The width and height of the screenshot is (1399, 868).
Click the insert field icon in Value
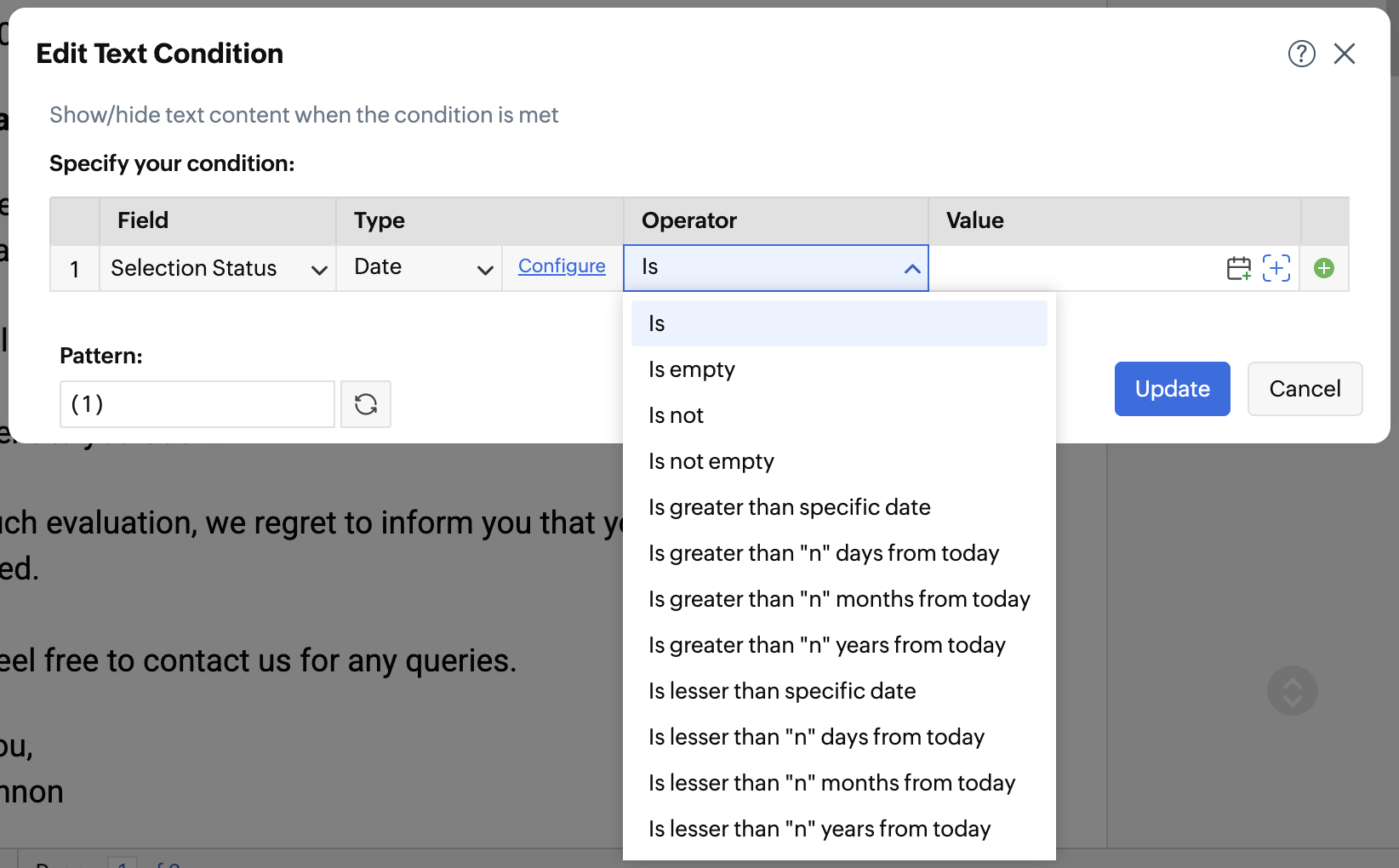click(x=1276, y=268)
